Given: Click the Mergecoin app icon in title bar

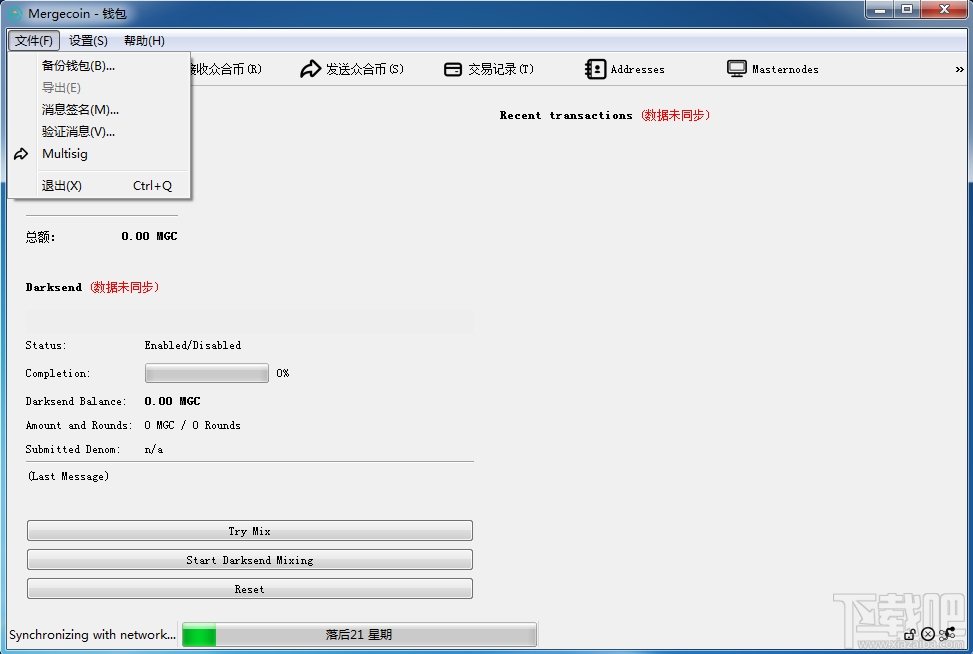Looking at the screenshot, I should point(15,14).
